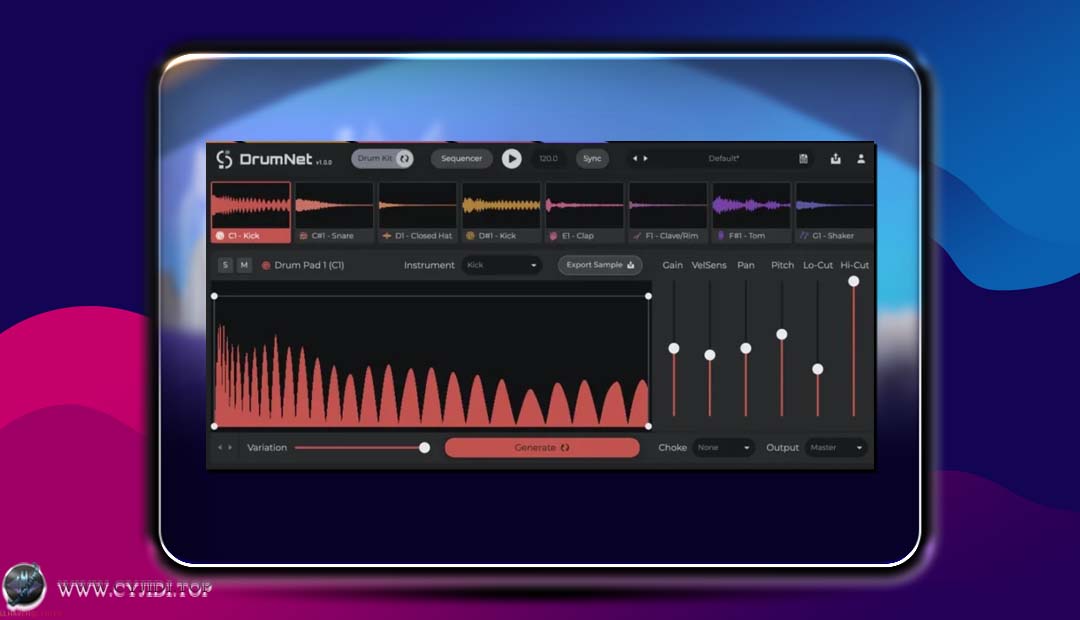Select the F#1 - Tom pad label
The image size is (1080, 620).
pos(747,236)
